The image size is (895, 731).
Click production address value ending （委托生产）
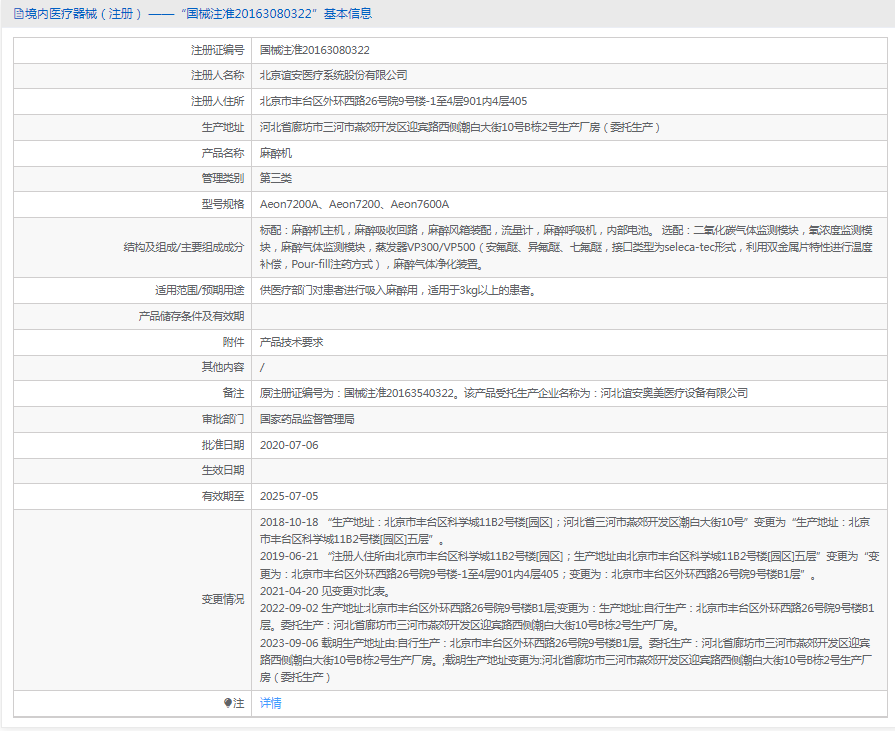pyautogui.click(x=460, y=127)
